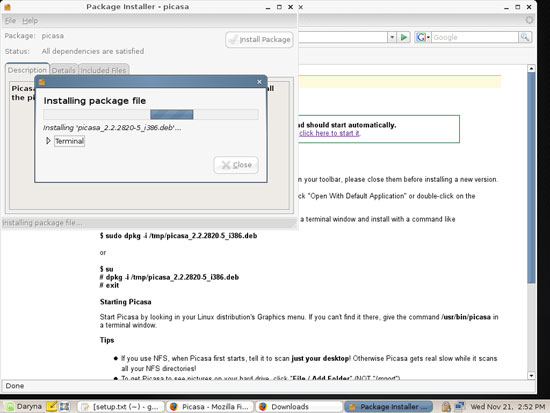Follow the 'click here to start it' link
This screenshot has width=550, height=413.
pos(329,133)
